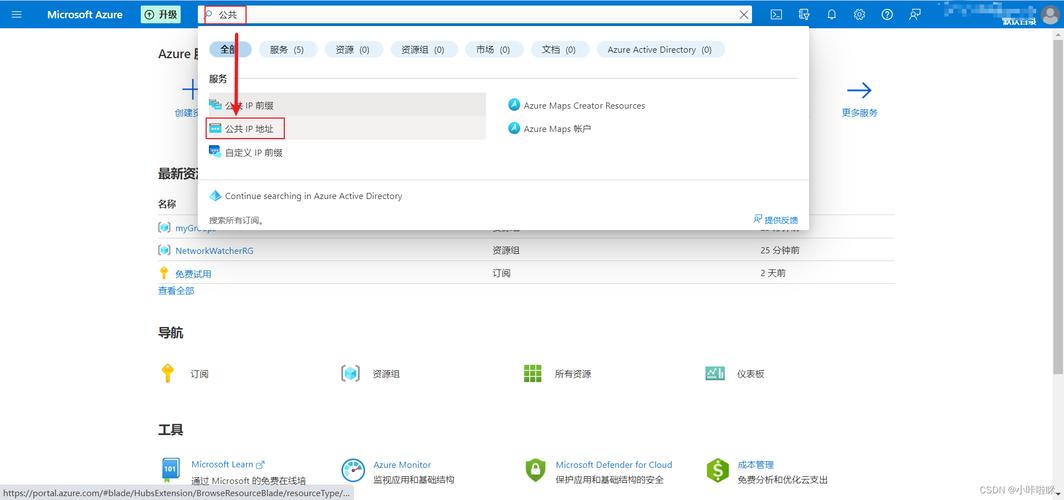The image size is (1064, 500).
Task: Open Microsoft Defender for Cloud link
Action: click(x=613, y=465)
